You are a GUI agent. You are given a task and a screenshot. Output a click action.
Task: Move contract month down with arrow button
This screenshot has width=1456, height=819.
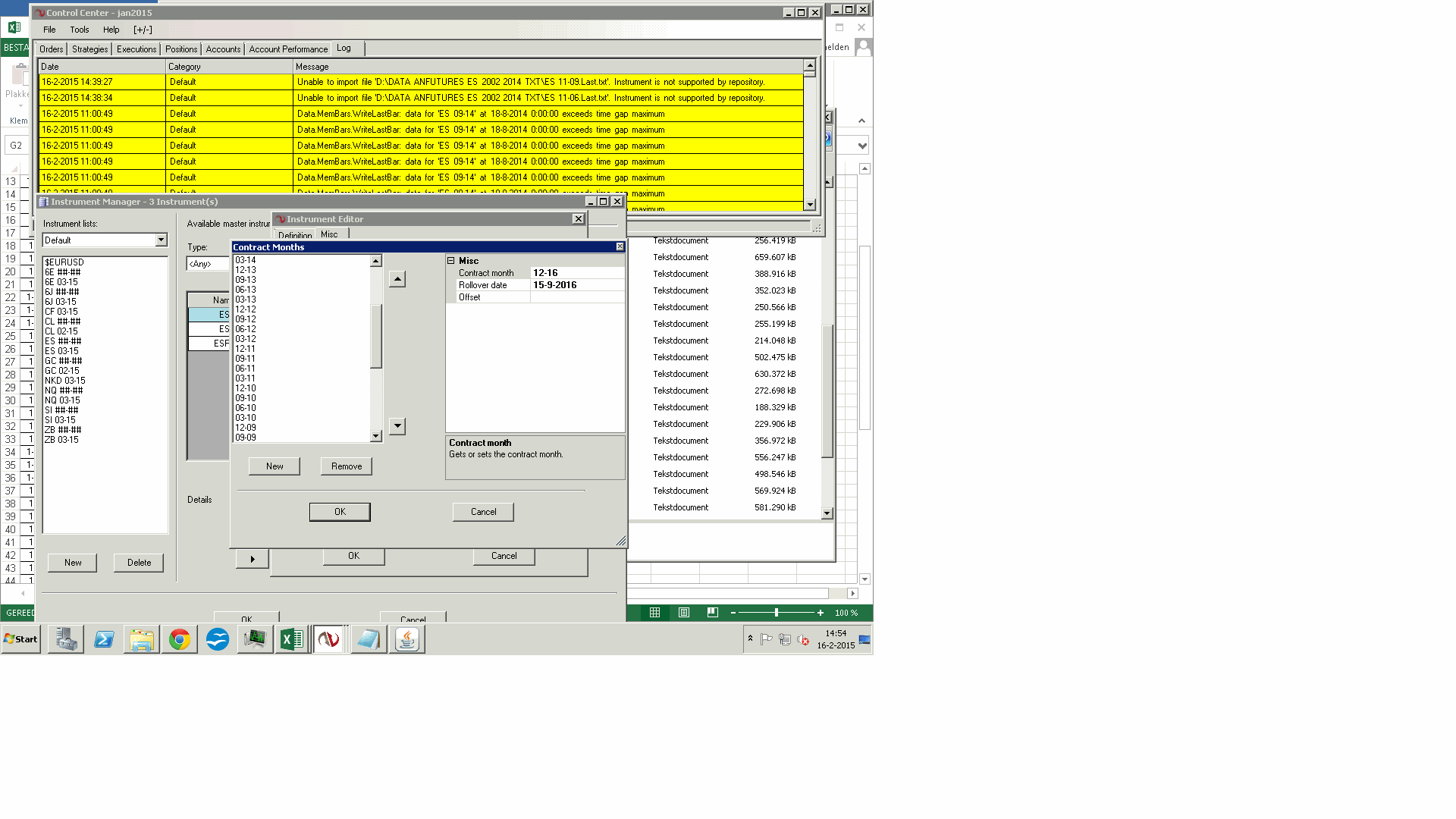(397, 426)
